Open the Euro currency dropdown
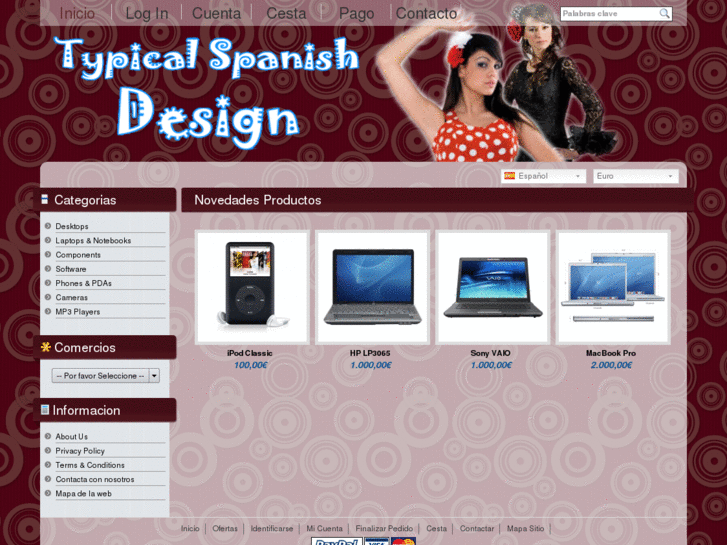 [636, 176]
